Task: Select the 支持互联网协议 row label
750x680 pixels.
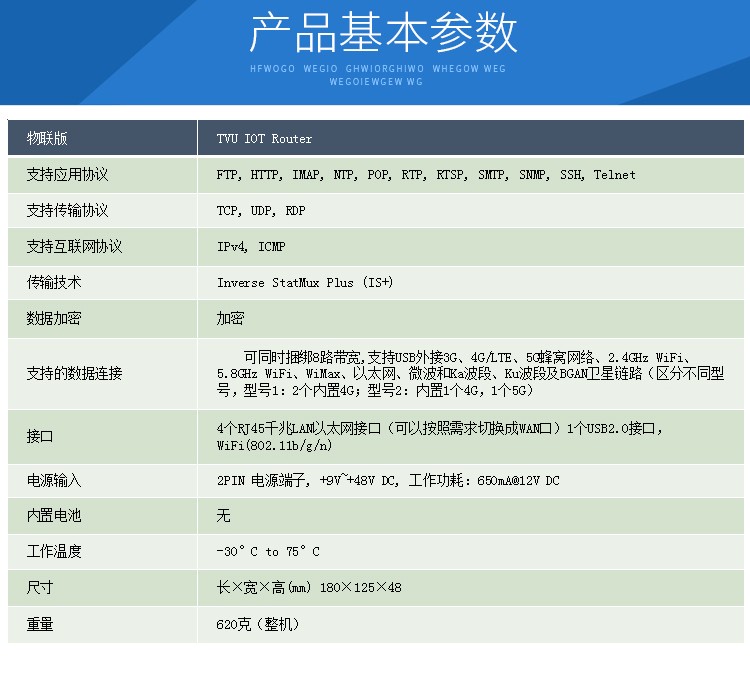Action: [x=74, y=247]
